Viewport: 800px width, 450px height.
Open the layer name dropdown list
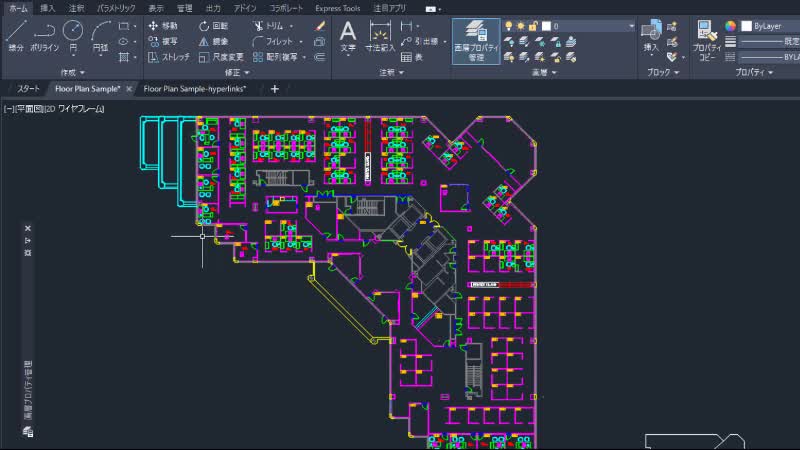tap(632, 26)
